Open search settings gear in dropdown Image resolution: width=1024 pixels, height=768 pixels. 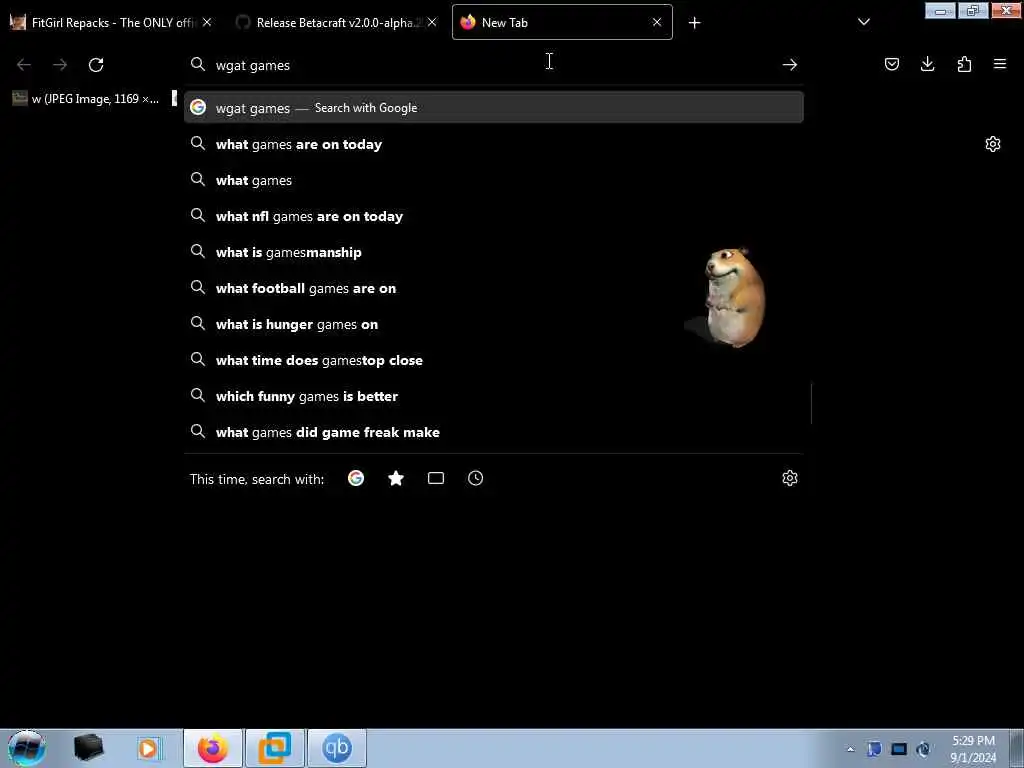click(x=790, y=478)
